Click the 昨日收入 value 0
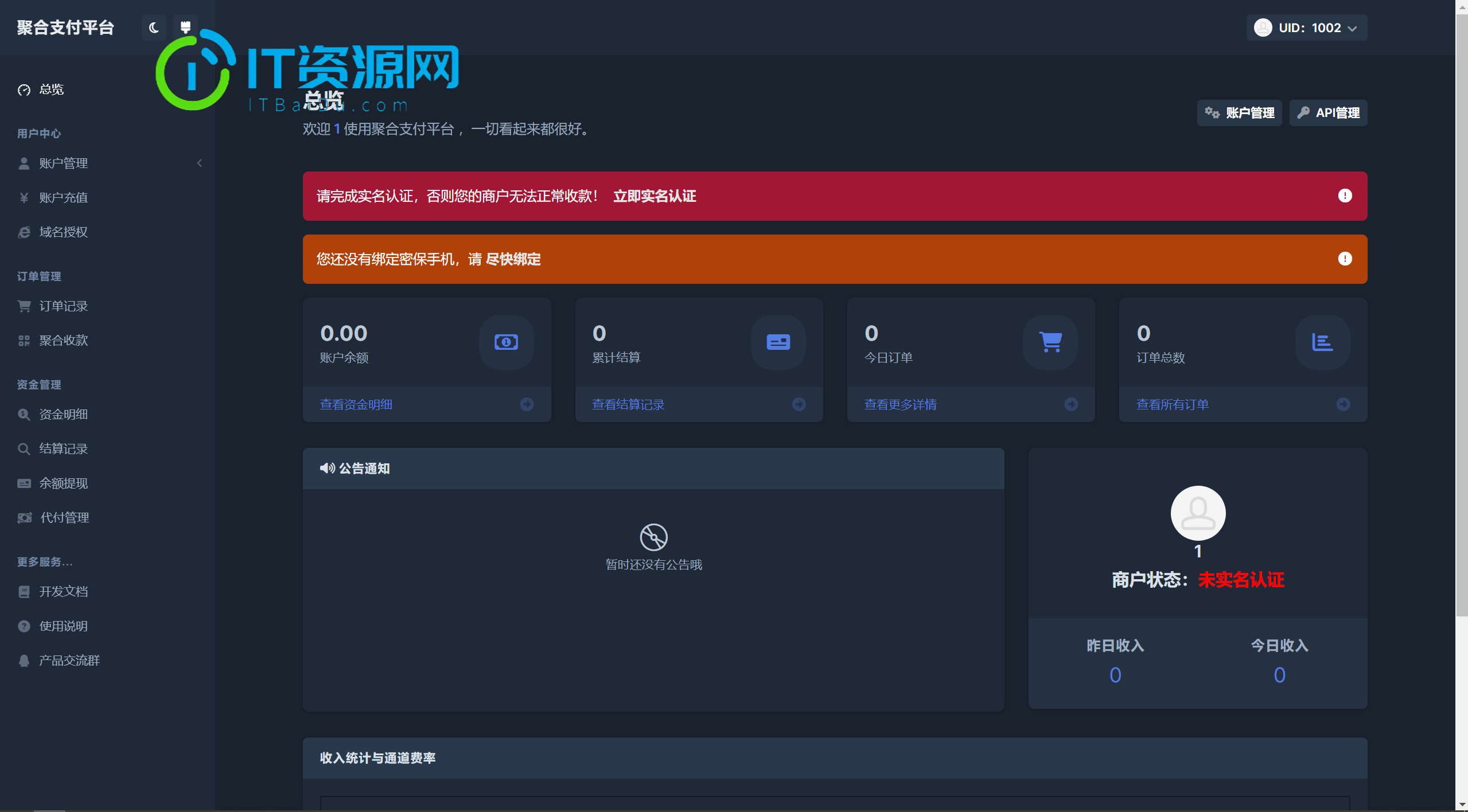The height and width of the screenshot is (812, 1468). (x=1115, y=675)
